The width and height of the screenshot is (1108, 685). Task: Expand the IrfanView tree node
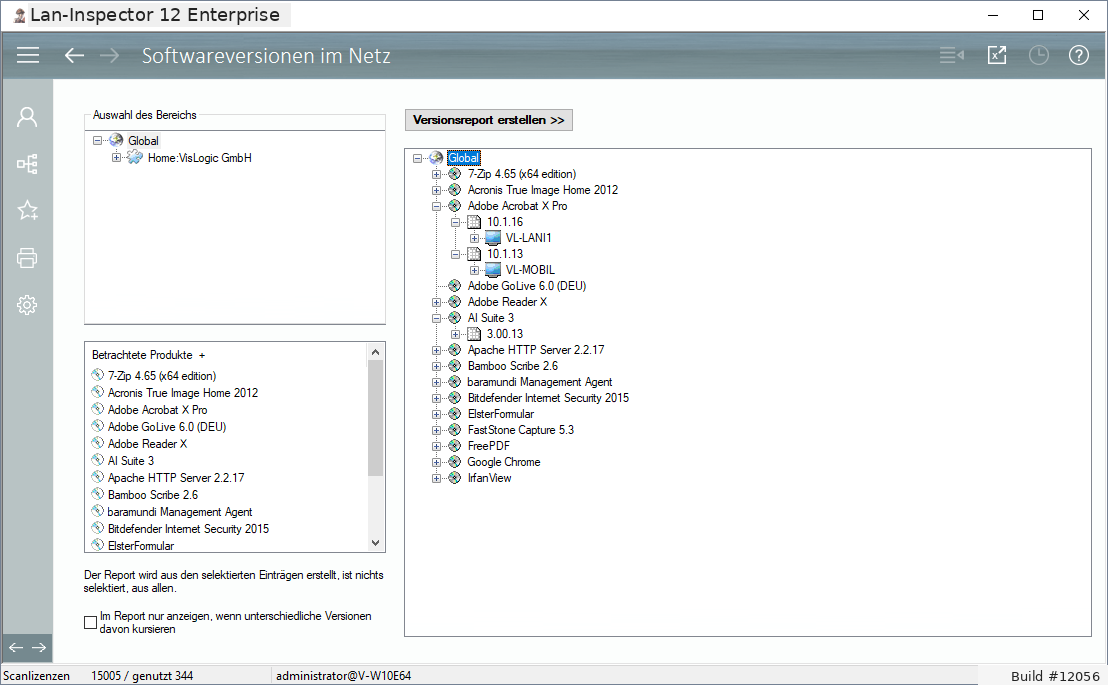click(437, 478)
